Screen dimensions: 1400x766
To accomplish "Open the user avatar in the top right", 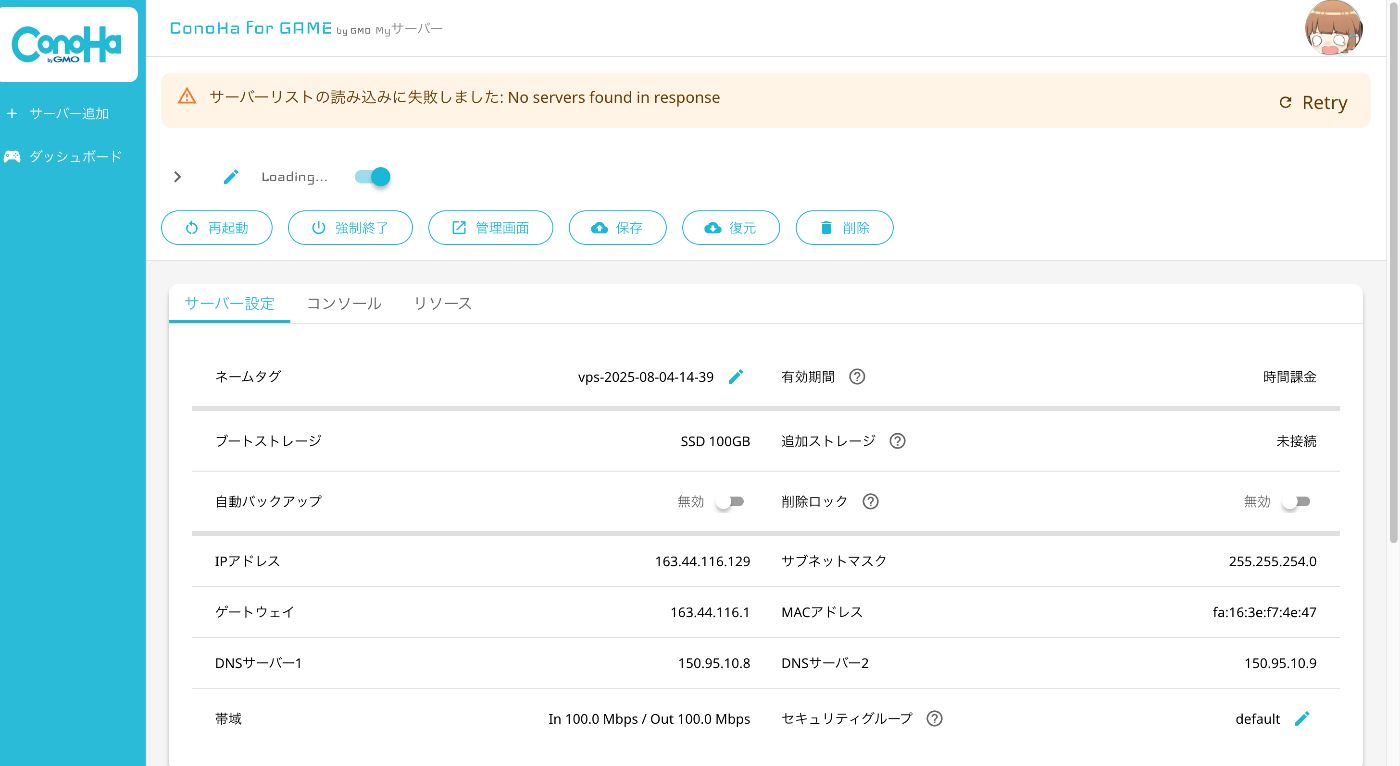I will [1334, 28].
